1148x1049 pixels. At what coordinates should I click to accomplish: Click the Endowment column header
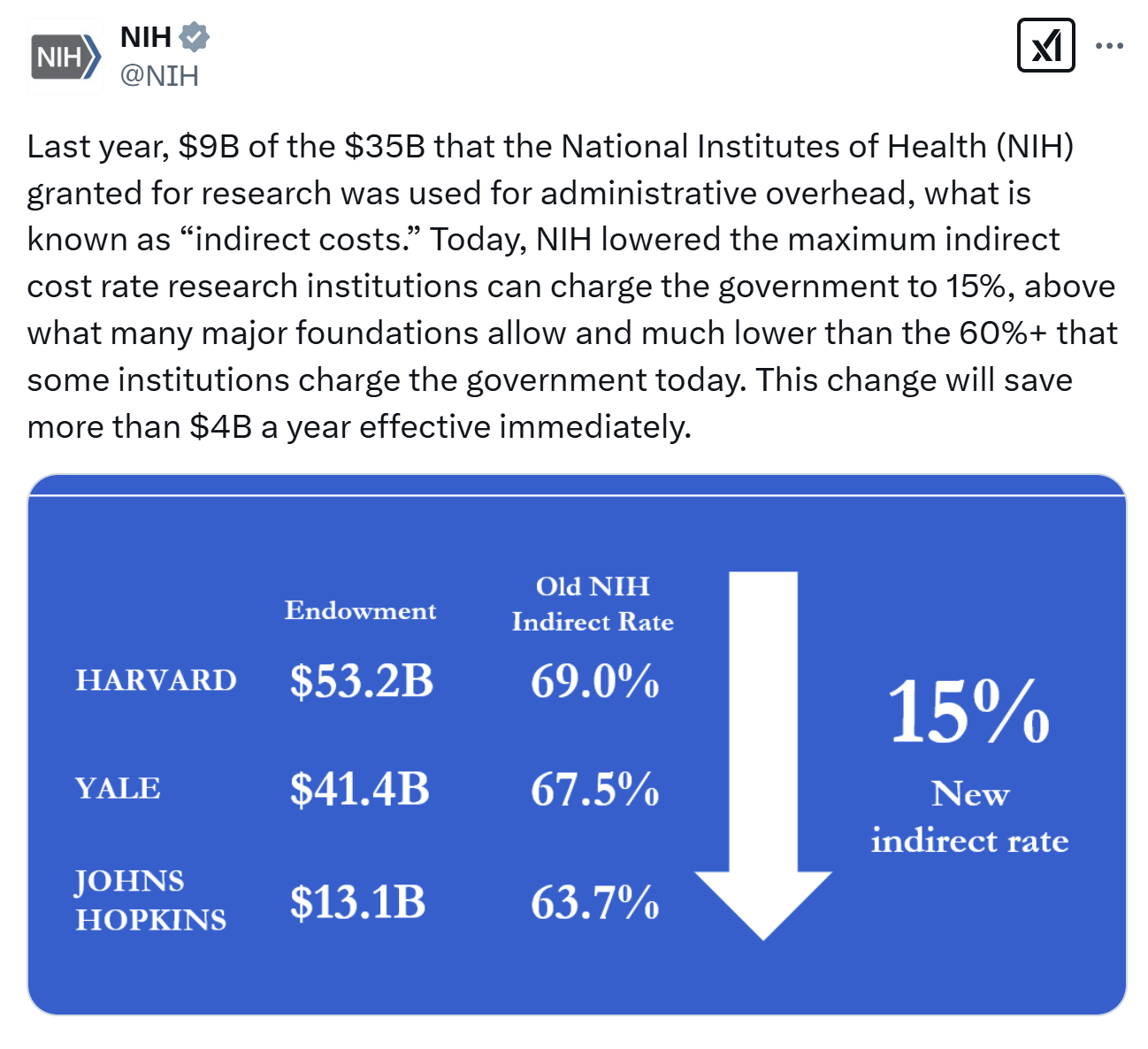coord(360,610)
